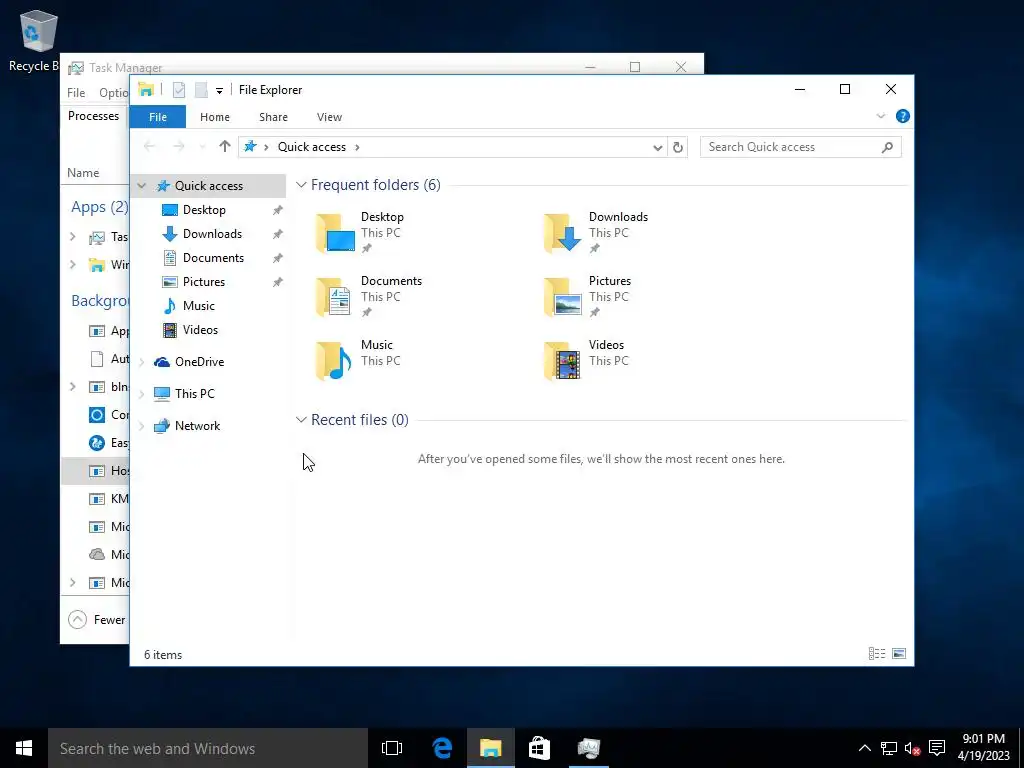
Task: Expand the OneDrive tree node
Action: pos(142,362)
